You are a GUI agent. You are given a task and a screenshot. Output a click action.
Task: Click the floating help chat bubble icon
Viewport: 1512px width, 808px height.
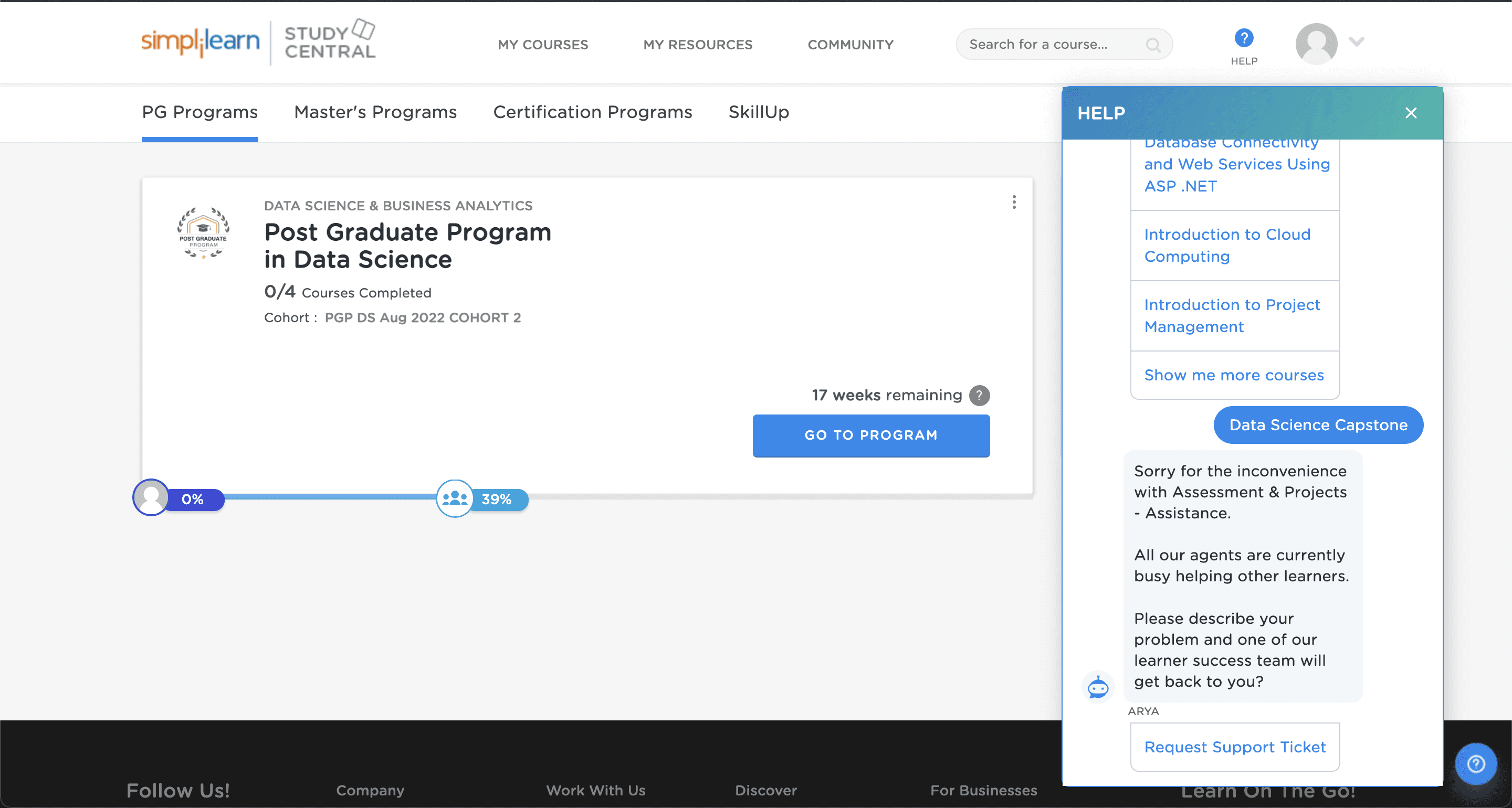pyautogui.click(x=1475, y=763)
